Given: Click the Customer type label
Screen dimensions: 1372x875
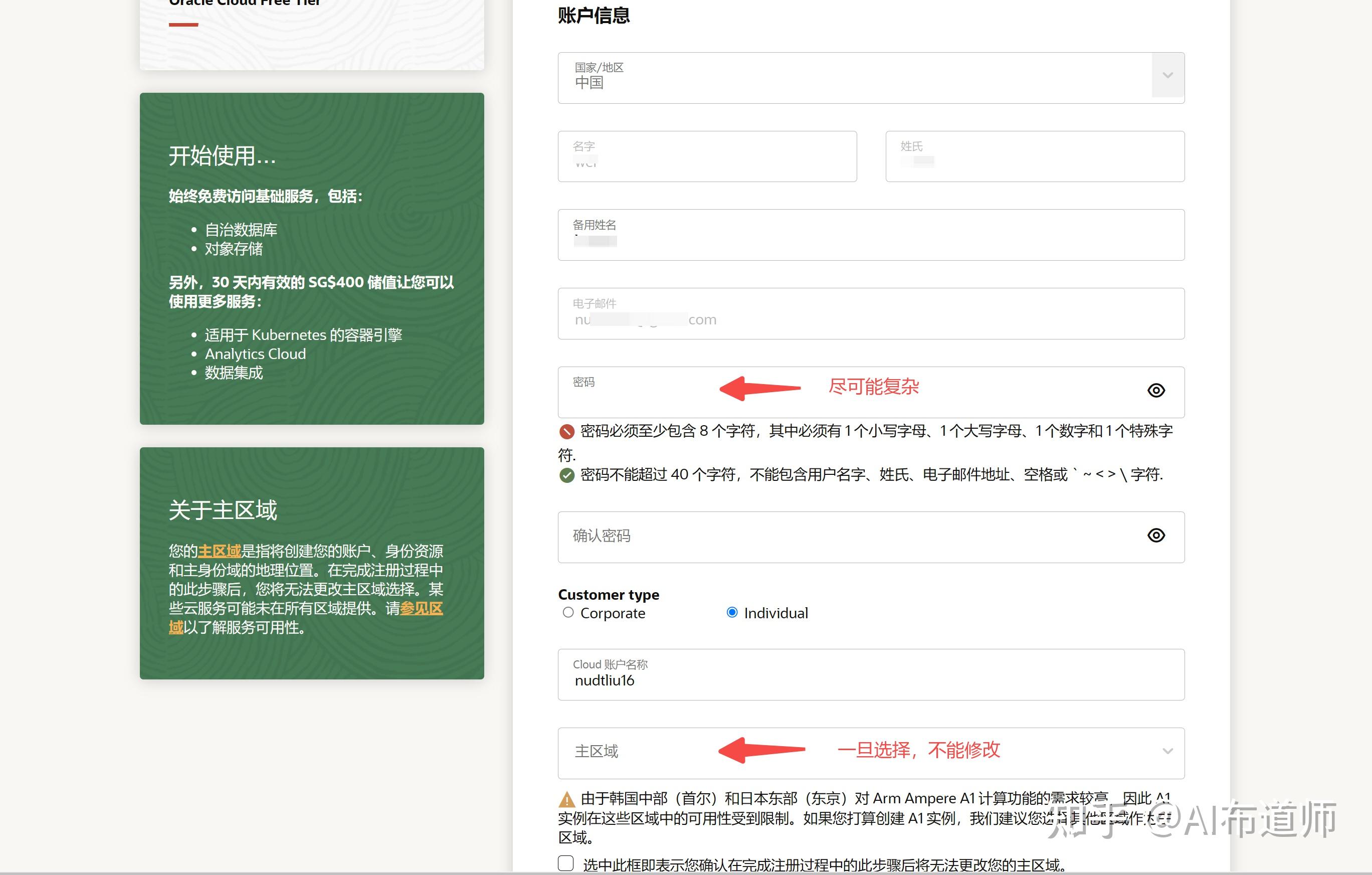Looking at the screenshot, I should [609, 595].
